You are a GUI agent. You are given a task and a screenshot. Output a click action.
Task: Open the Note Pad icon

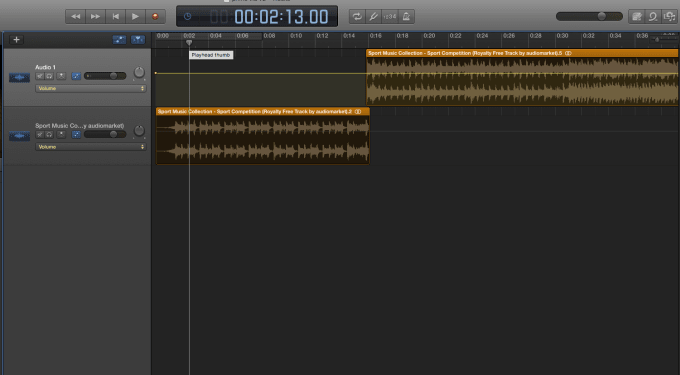pos(637,16)
